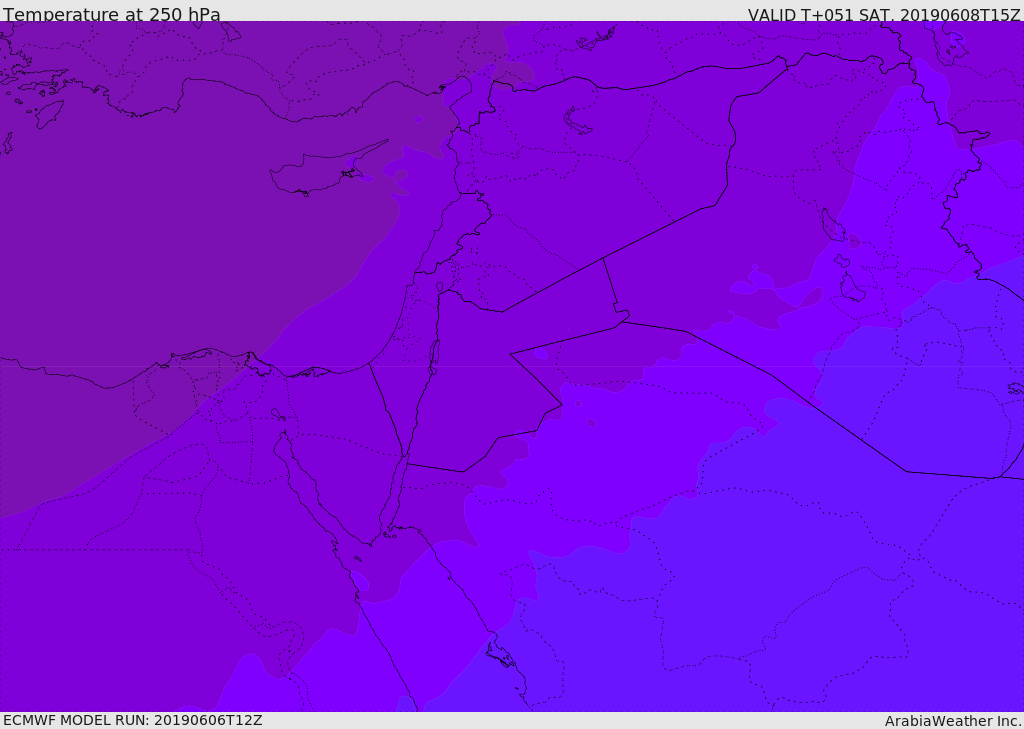Click the 'Temperature at 250 hPa' title text
Screen dimensions: 1024x729
pyautogui.click(x=112, y=14)
